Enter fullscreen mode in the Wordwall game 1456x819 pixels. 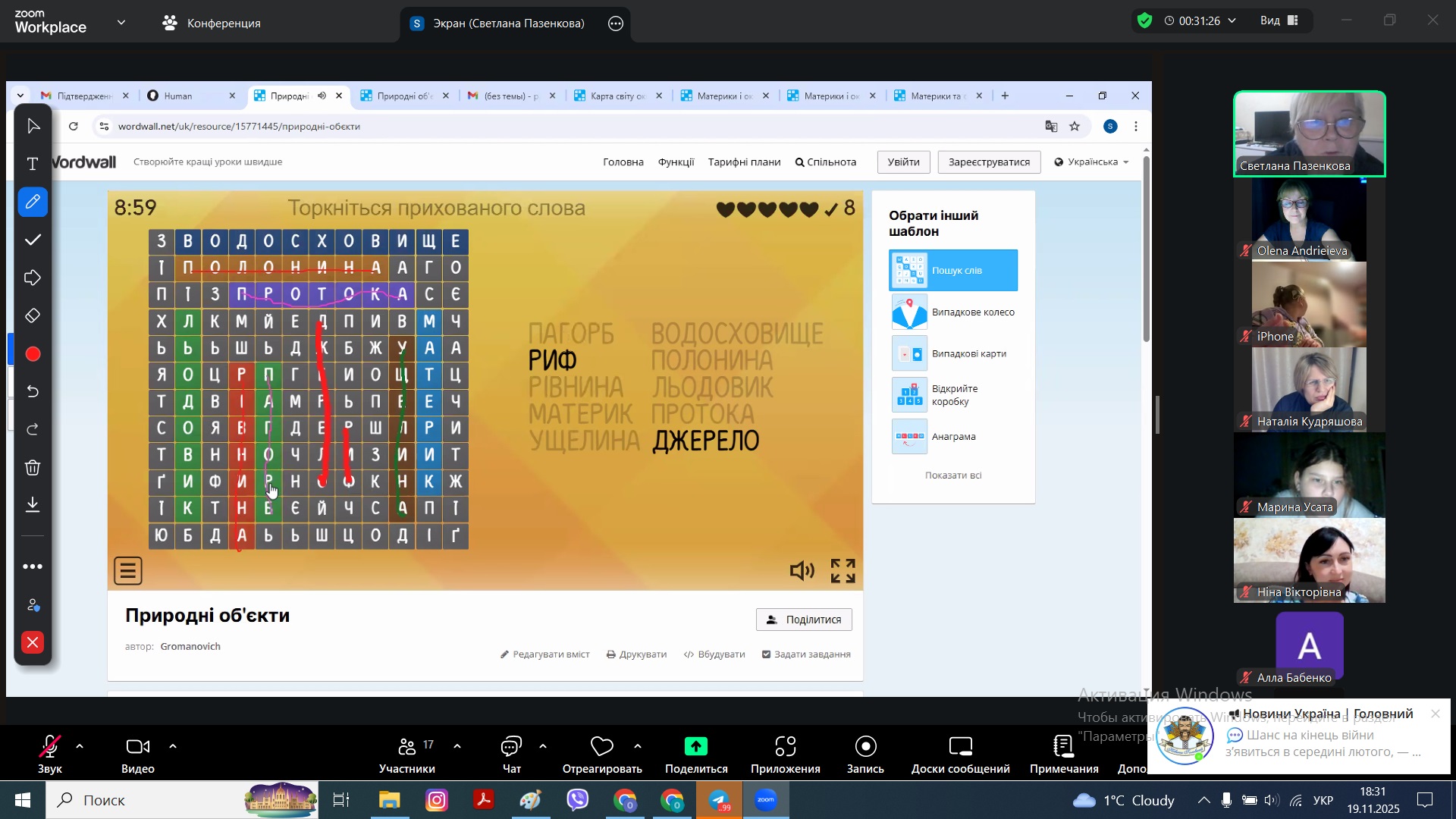(x=843, y=571)
